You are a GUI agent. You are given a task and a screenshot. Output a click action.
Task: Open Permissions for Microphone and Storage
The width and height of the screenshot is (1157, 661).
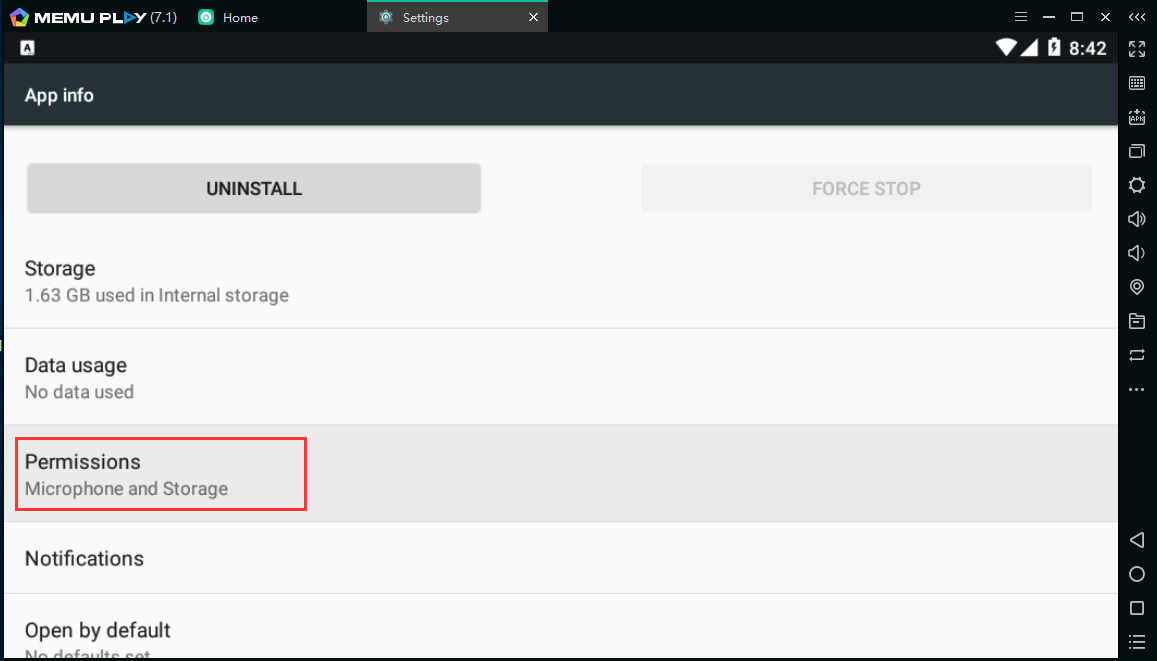pyautogui.click(x=161, y=474)
